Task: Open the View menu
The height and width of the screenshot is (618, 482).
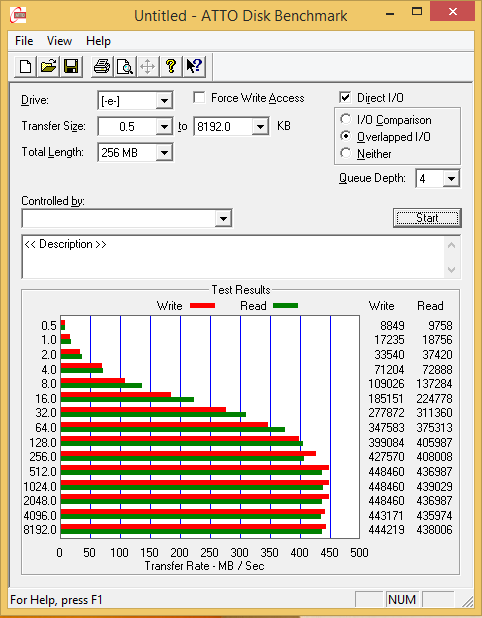Action: [60, 41]
